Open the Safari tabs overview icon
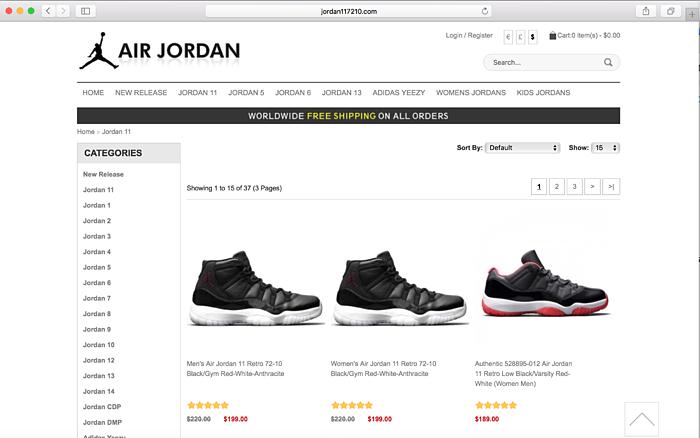Screen dimensions: 700x438 pyautogui.click(x=670, y=11)
